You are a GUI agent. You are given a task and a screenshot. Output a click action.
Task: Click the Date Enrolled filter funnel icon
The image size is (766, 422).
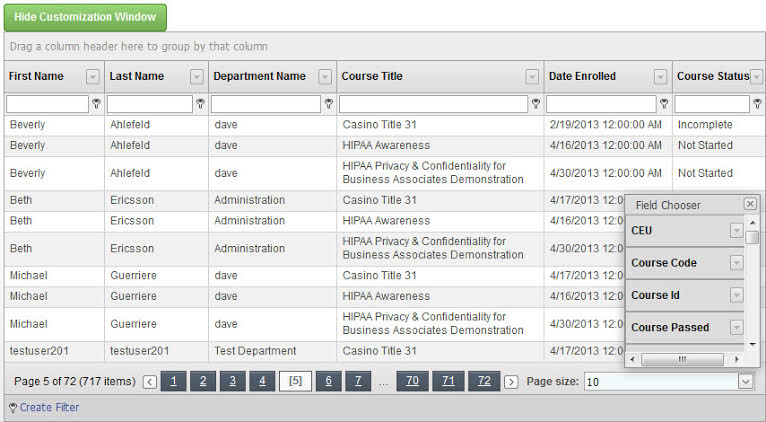[x=664, y=103]
